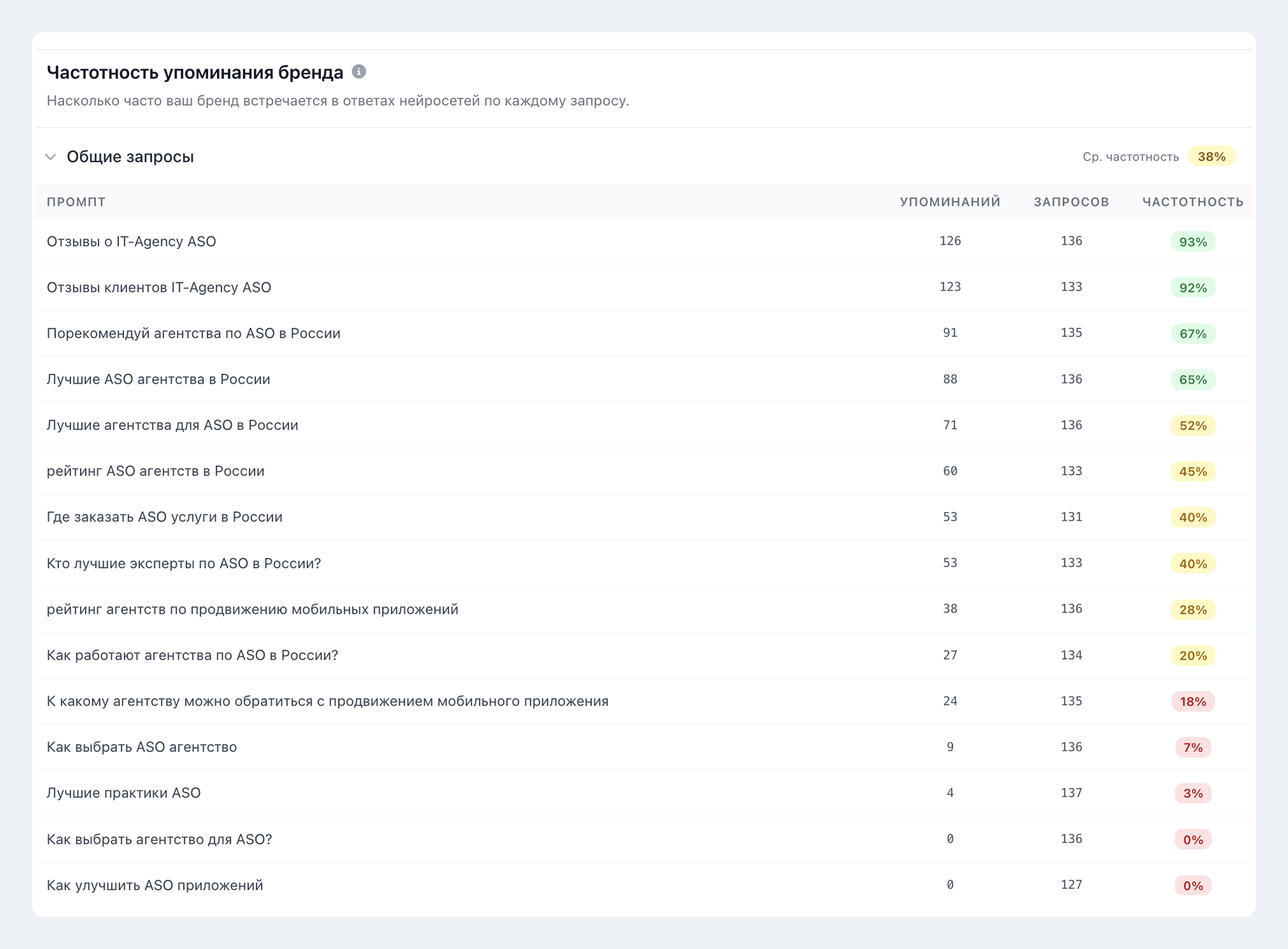Select prompt Кто лучшие эксперты по ASO в России?

pos(184,563)
